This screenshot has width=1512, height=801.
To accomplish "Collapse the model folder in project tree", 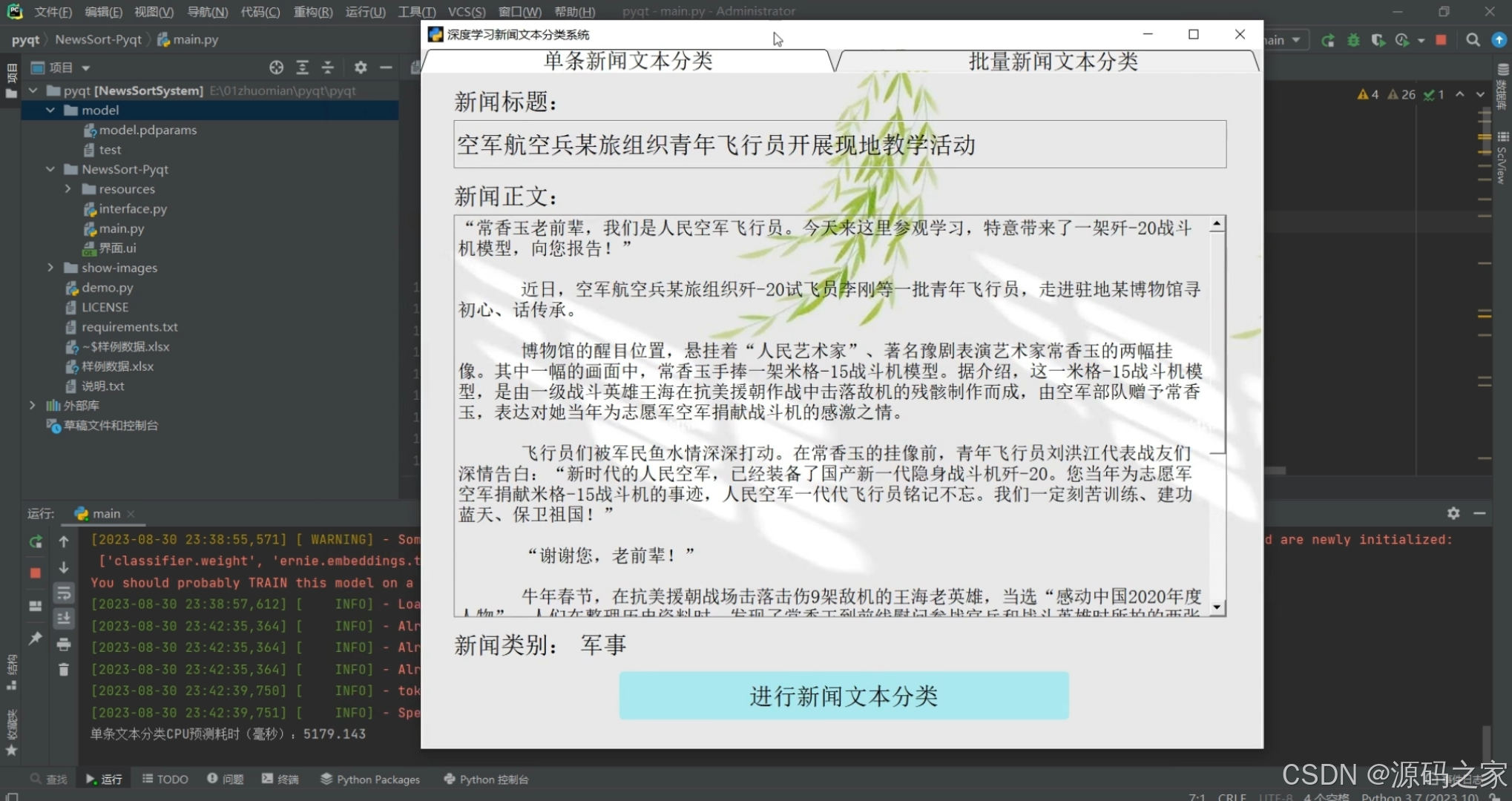I will pos(50,110).
